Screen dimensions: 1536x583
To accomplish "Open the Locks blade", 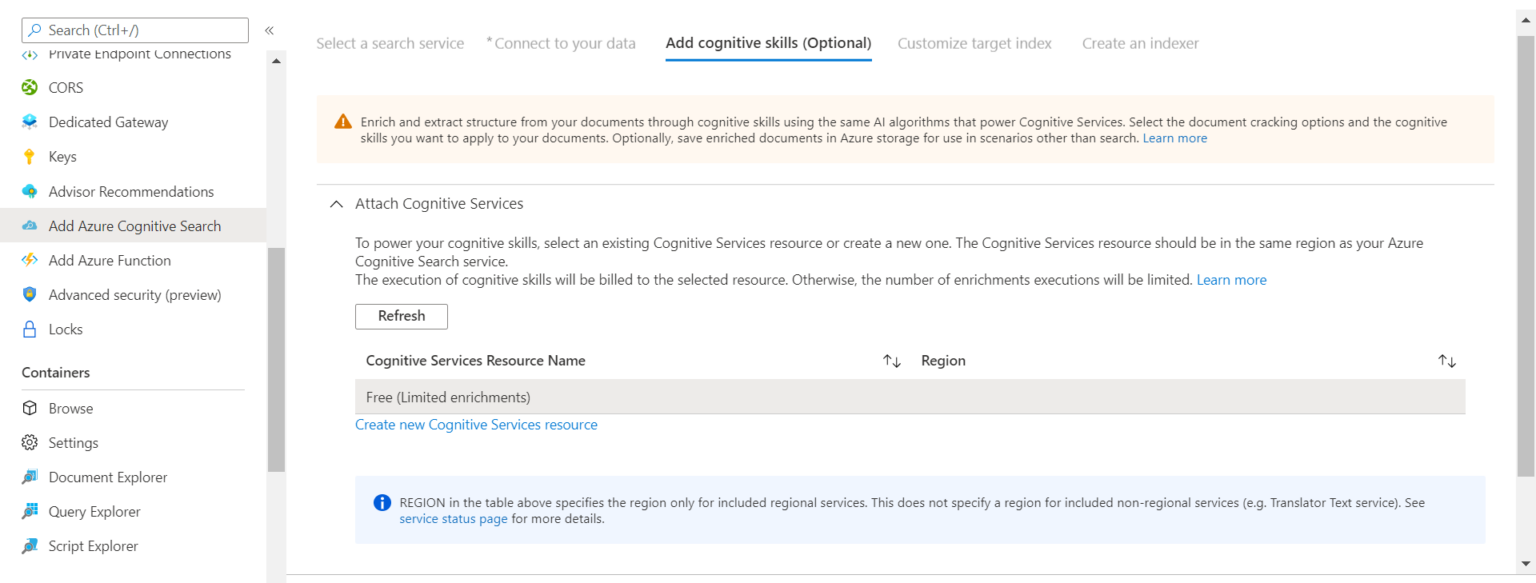I will pyautogui.click(x=64, y=329).
